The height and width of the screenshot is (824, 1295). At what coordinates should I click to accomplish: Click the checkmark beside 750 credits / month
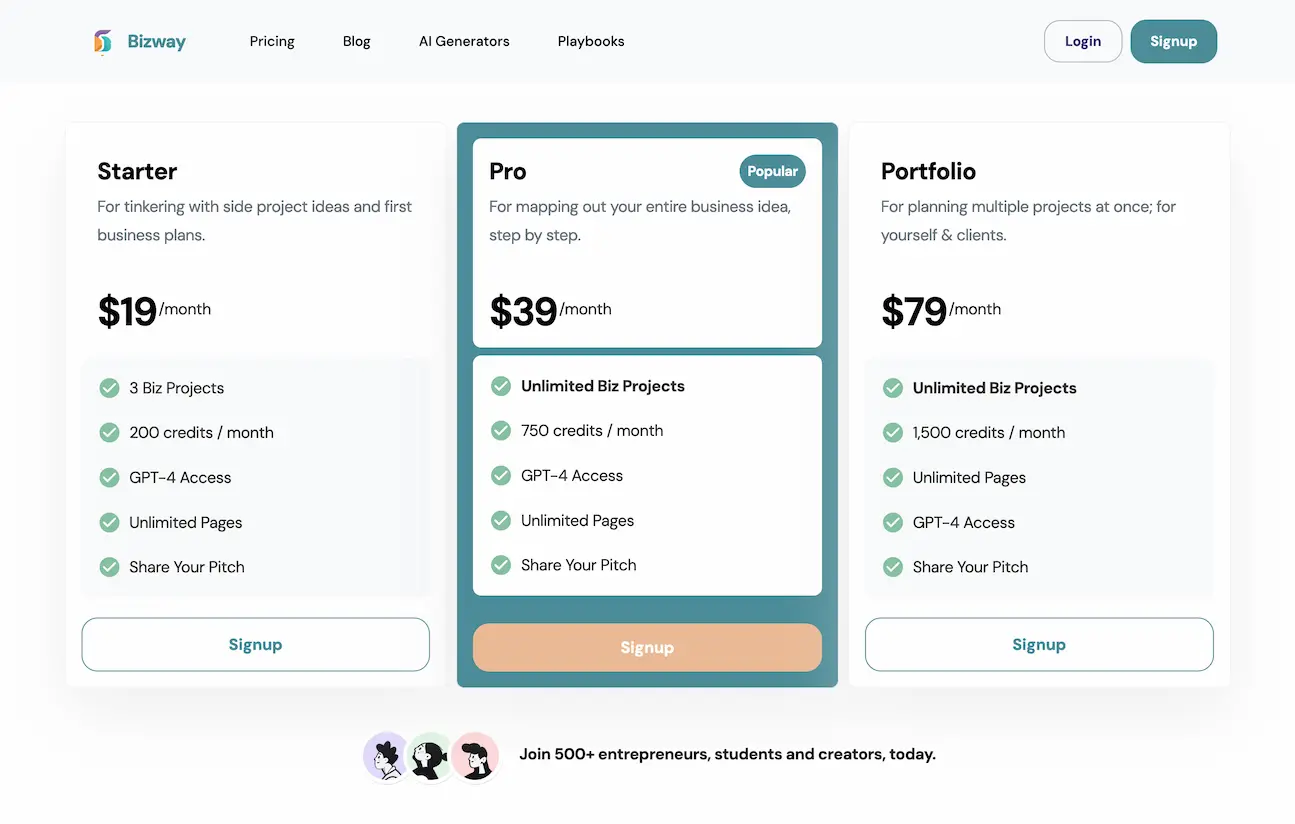pyautogui.click(x=501, y=430)
